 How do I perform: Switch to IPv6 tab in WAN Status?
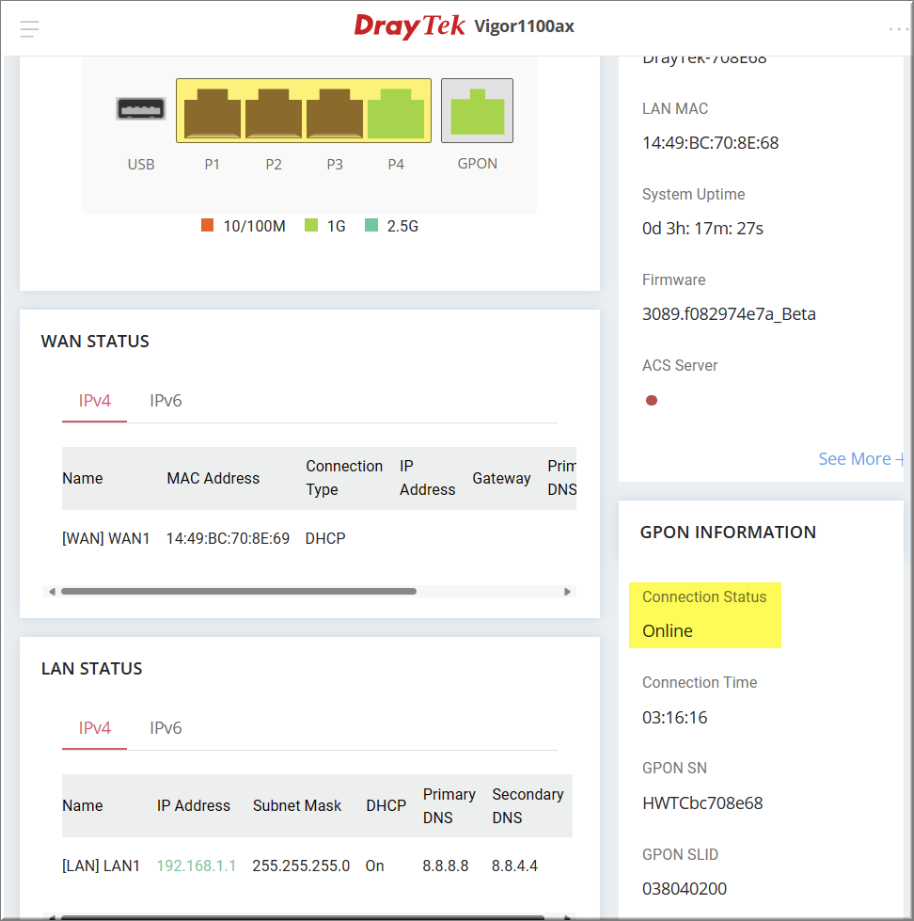(166, 401)
